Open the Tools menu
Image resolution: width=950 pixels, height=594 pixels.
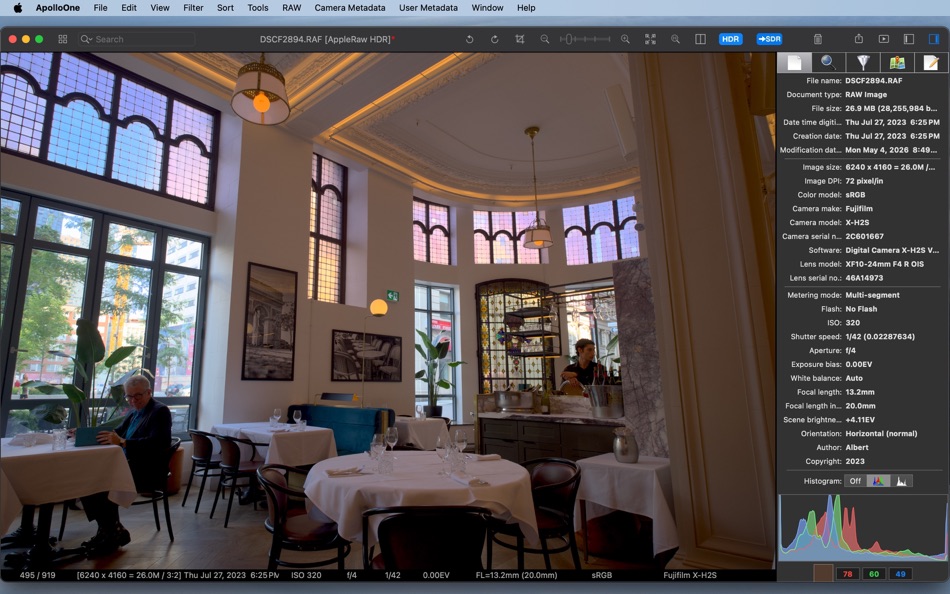click(257, 8)
